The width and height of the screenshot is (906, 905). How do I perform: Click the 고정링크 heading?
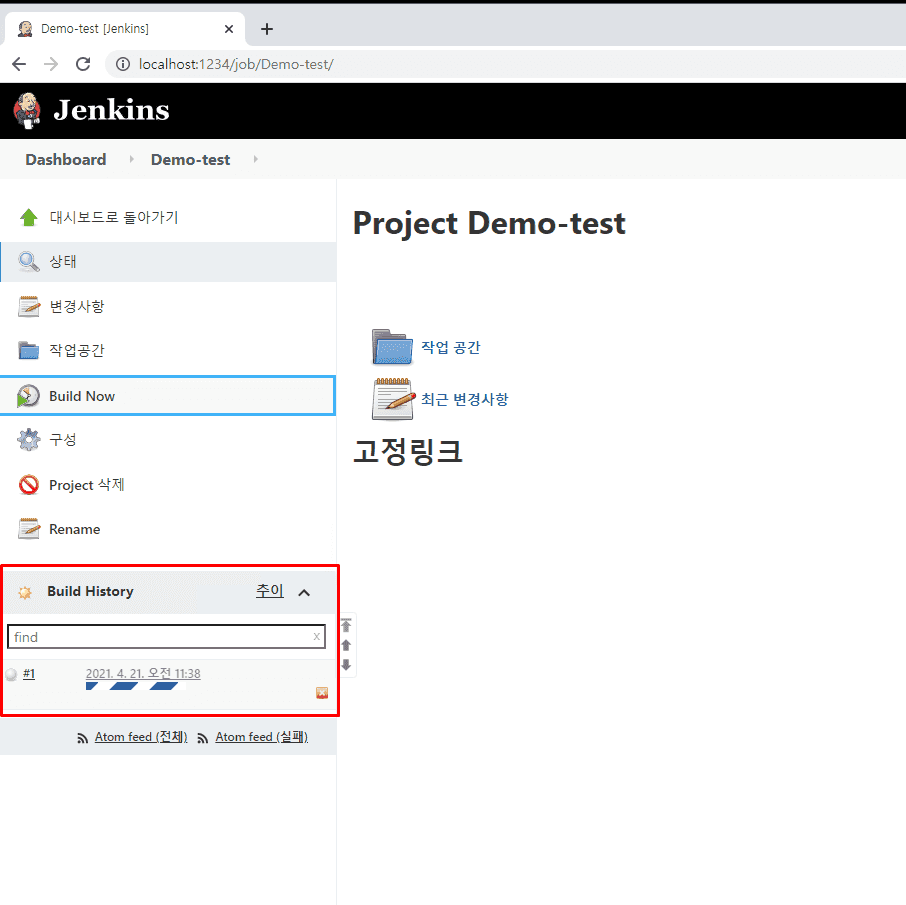(408, 451)
